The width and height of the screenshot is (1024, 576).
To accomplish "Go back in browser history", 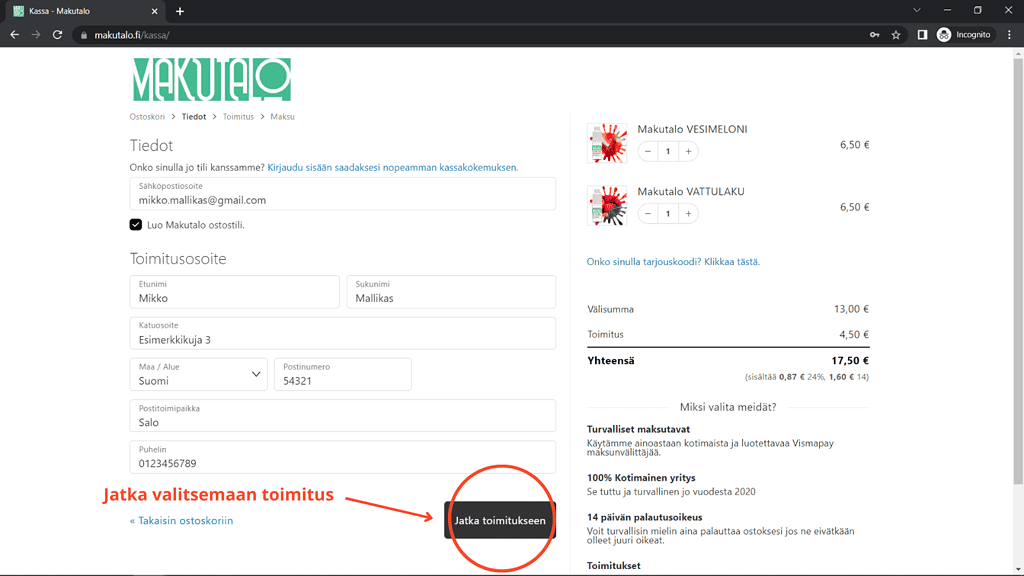I will tap(15, 35).
